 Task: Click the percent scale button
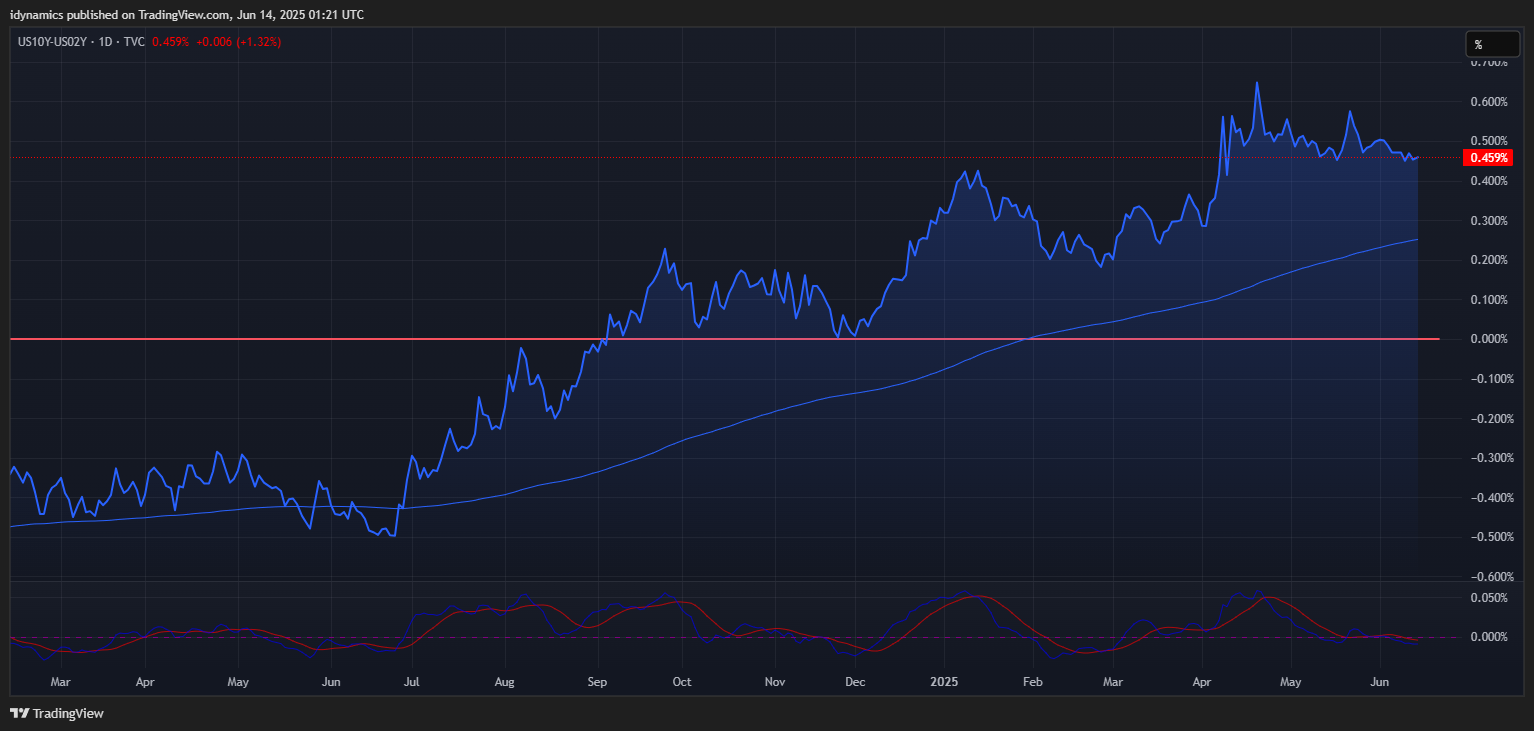(1491, 44)
